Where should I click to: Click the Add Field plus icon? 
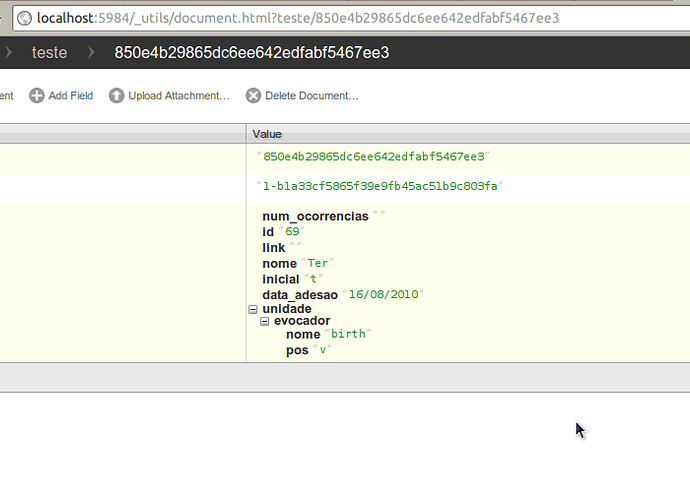click(x=37, y=96)
